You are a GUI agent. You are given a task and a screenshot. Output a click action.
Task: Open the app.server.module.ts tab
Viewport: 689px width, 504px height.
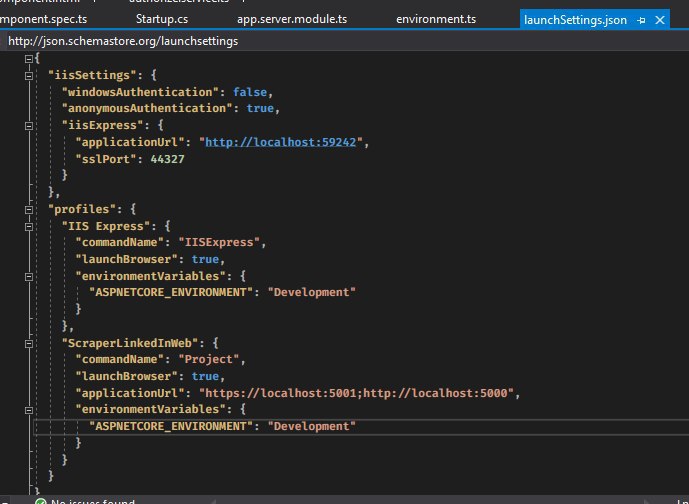click(x=292, y=19)
